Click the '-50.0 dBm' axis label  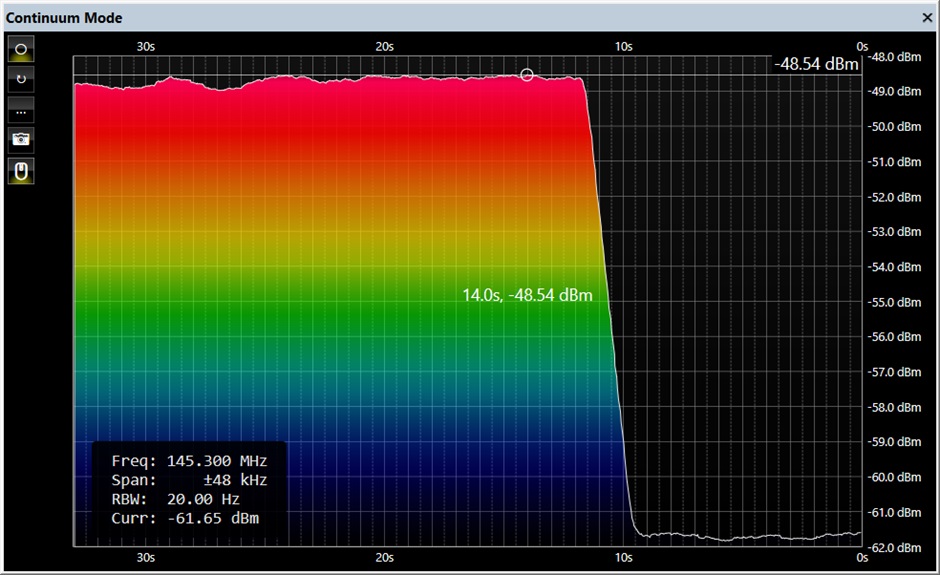point(894,127)
